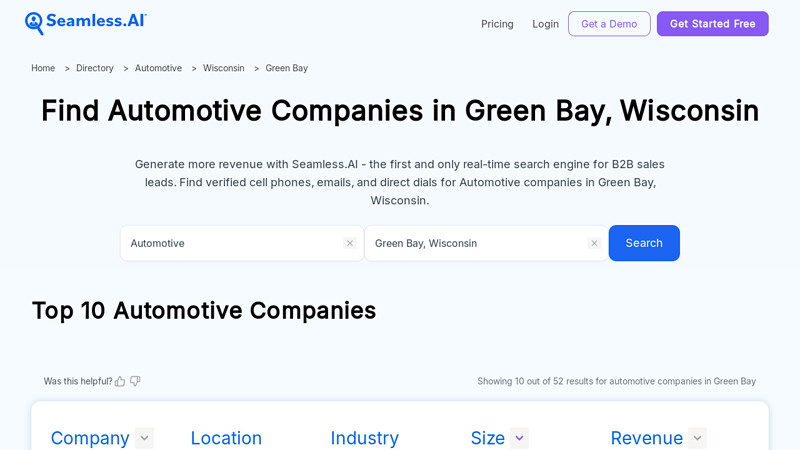800x450 pixels.
Task: Open the Directory breadcrumb link
Action: (94, 68)
